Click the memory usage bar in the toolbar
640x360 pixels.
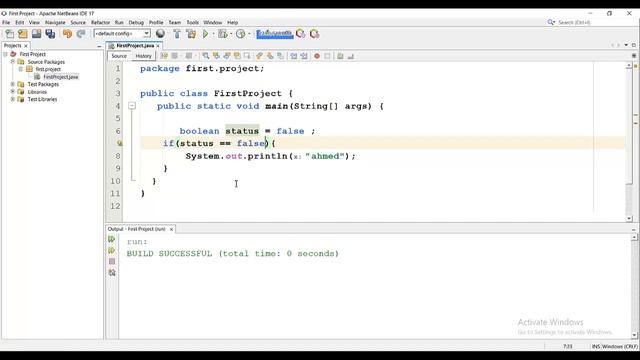coord(275,33)
